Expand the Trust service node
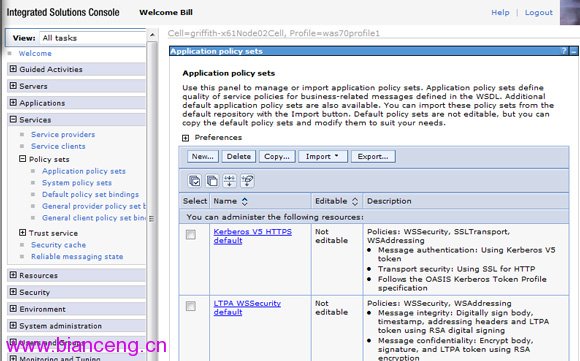Viewport: 580px width, 361px height. [23, 233]
